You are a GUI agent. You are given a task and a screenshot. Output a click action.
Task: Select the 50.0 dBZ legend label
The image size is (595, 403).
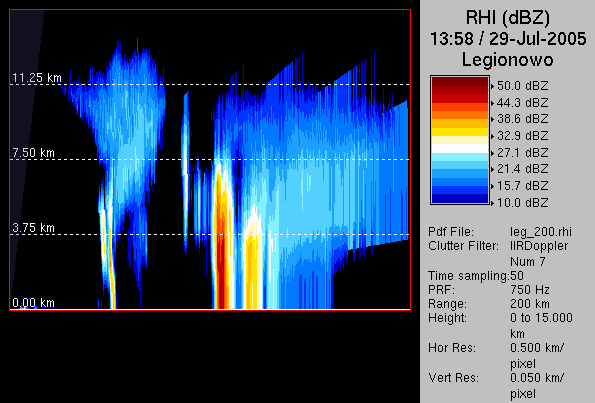pyautogui.click(x=523, y=86)
